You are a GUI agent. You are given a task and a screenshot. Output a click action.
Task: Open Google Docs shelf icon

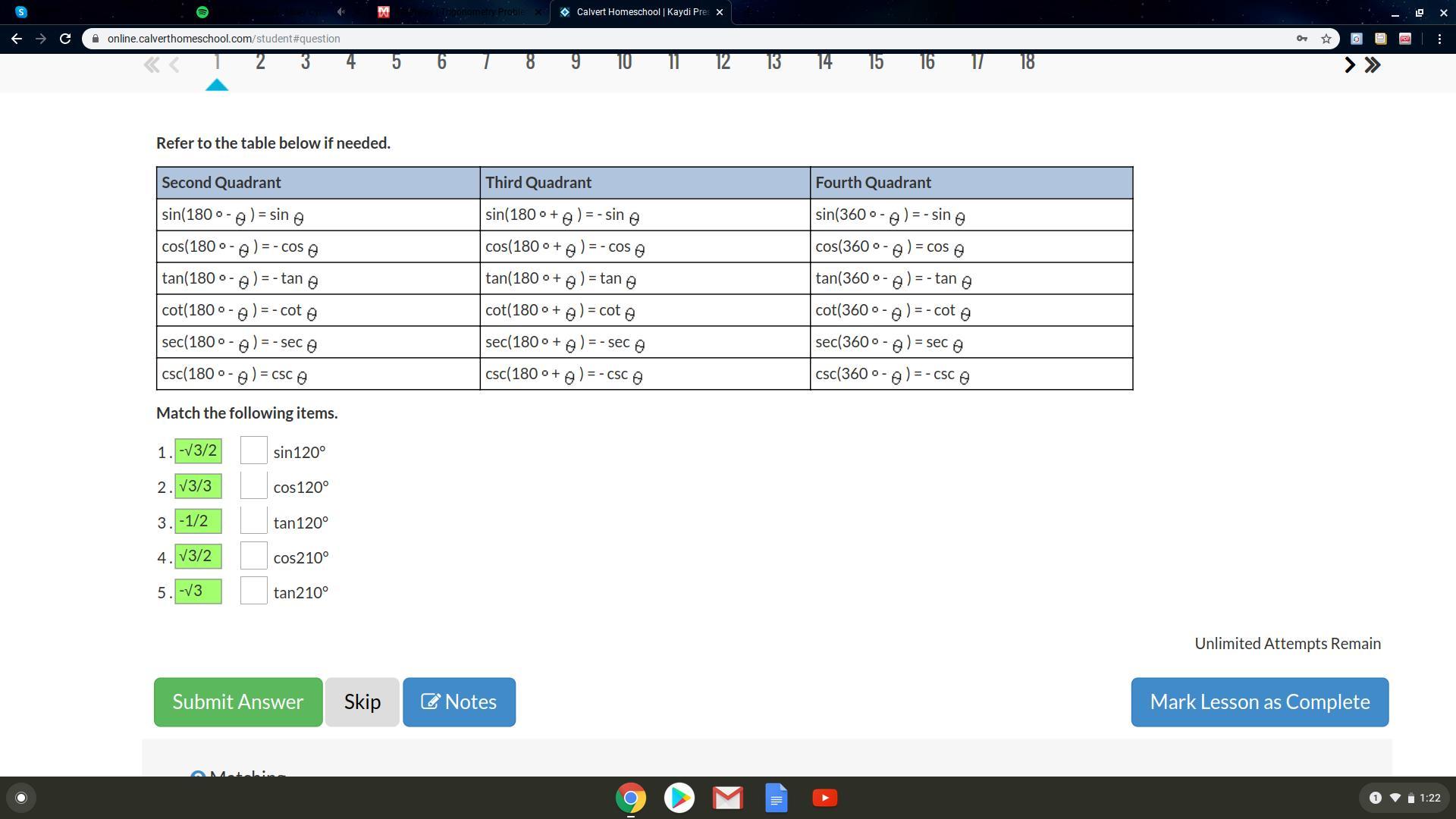point(776,798)
